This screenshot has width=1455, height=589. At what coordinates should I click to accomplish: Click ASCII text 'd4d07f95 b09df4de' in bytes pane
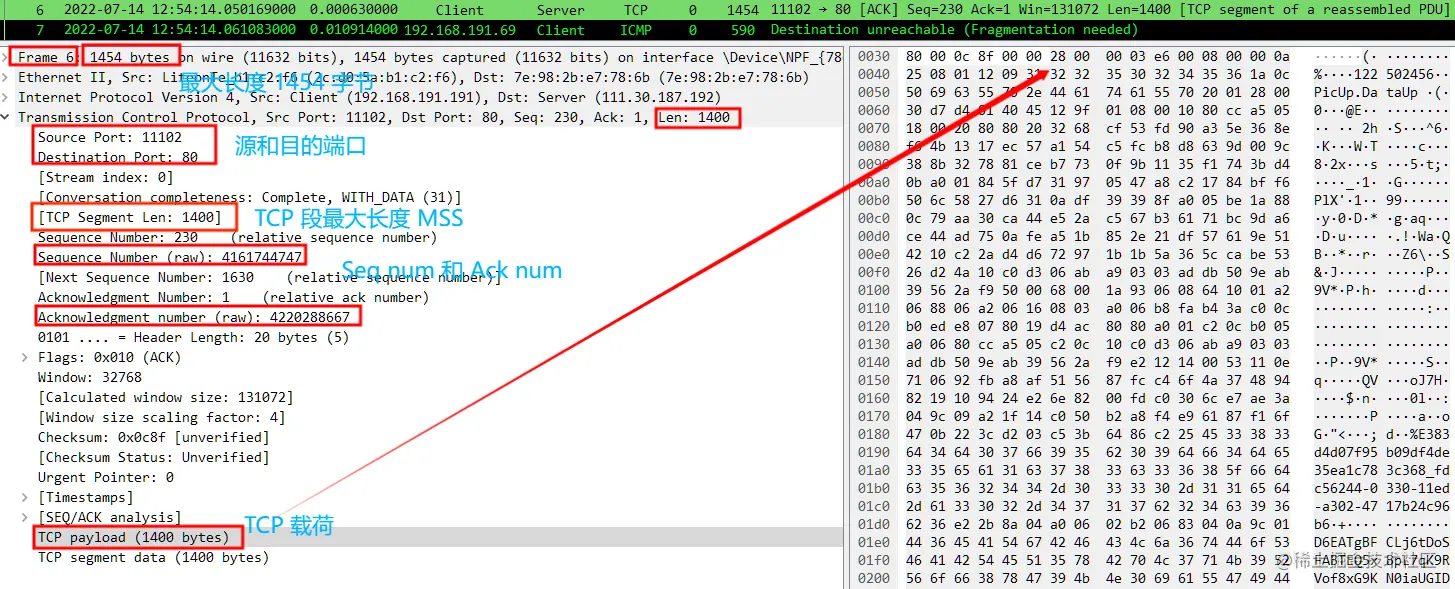[1381, 452]
